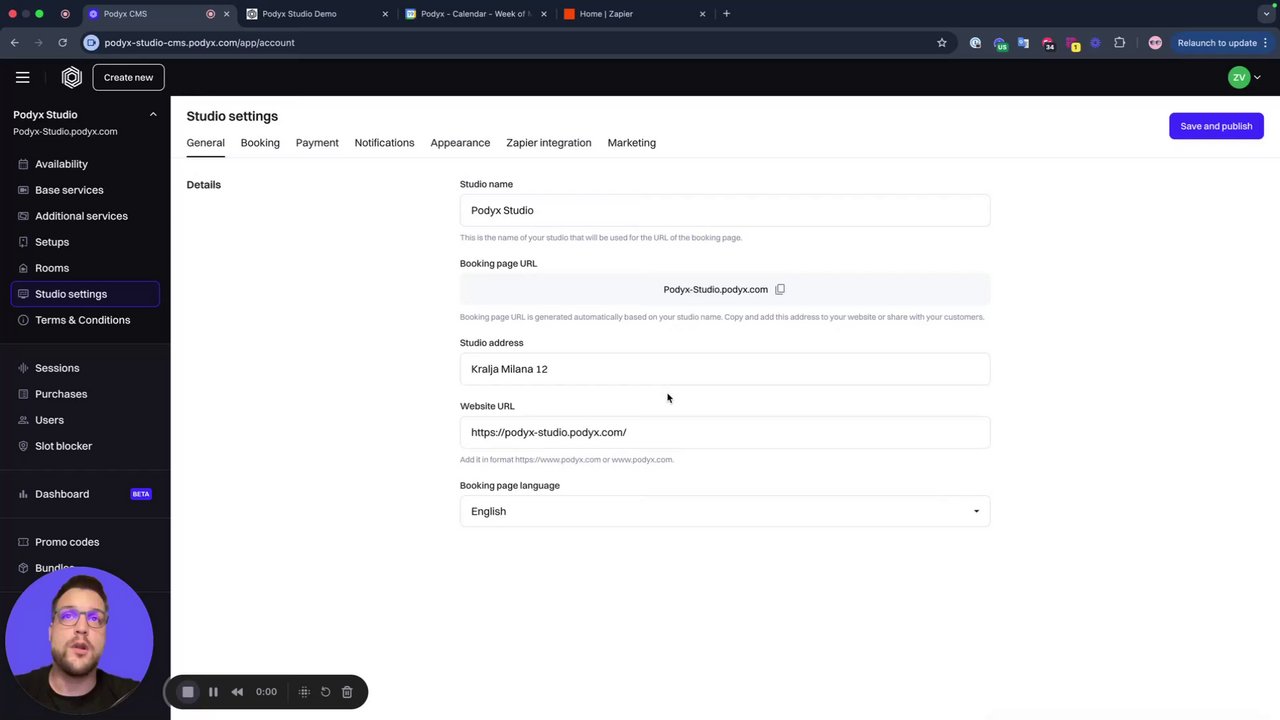Bookmark this page with the star icon
This screenshot has width=1280, height=720.
[941, 43]
